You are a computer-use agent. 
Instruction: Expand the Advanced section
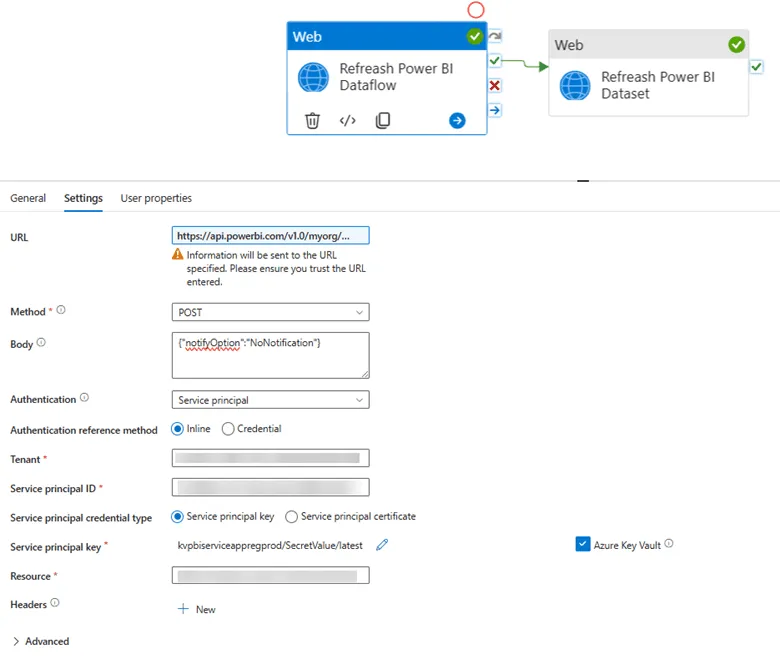pyautogui.click(x=41, y=641)
